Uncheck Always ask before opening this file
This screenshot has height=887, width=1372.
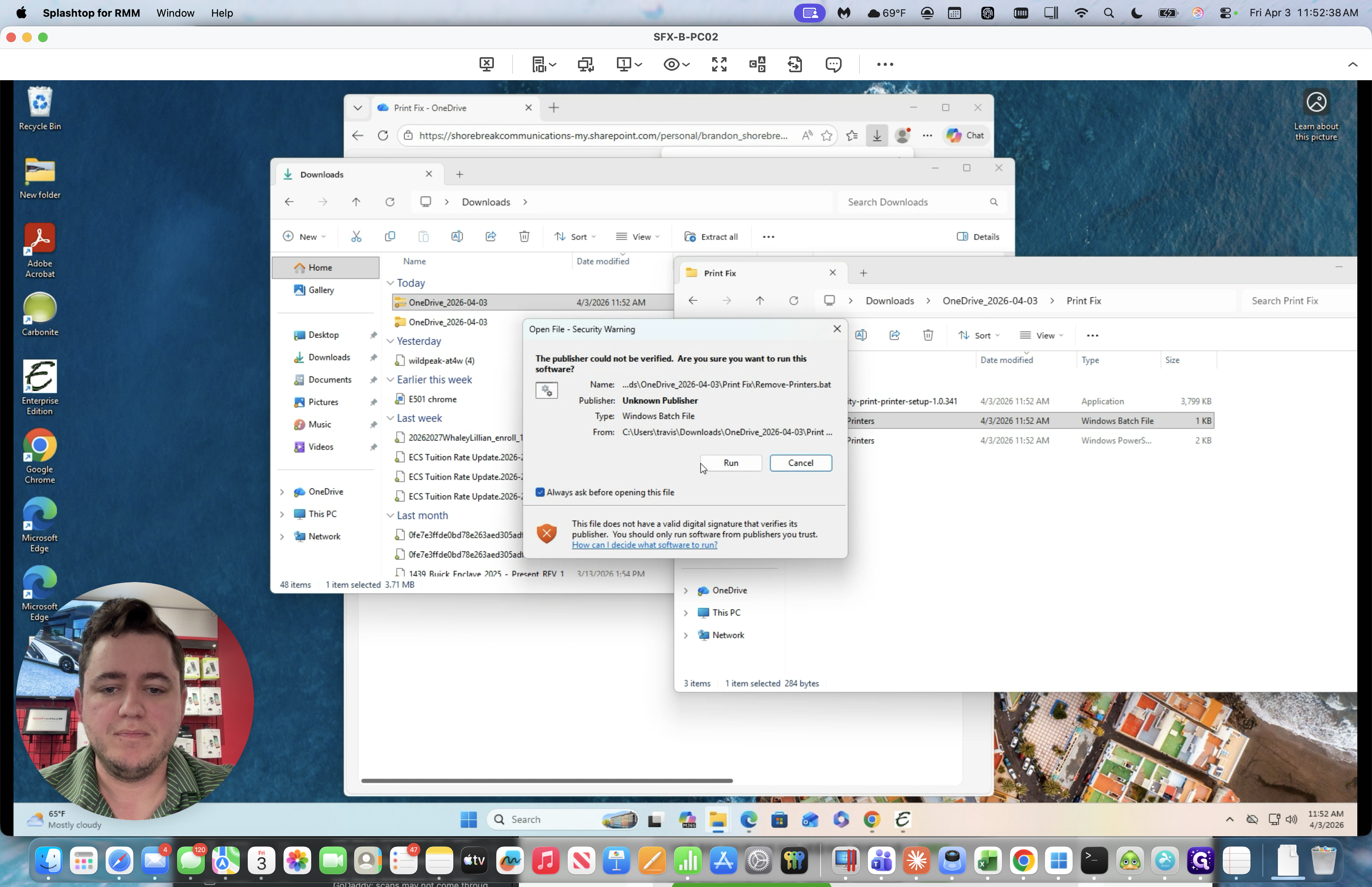coord(540,492)
